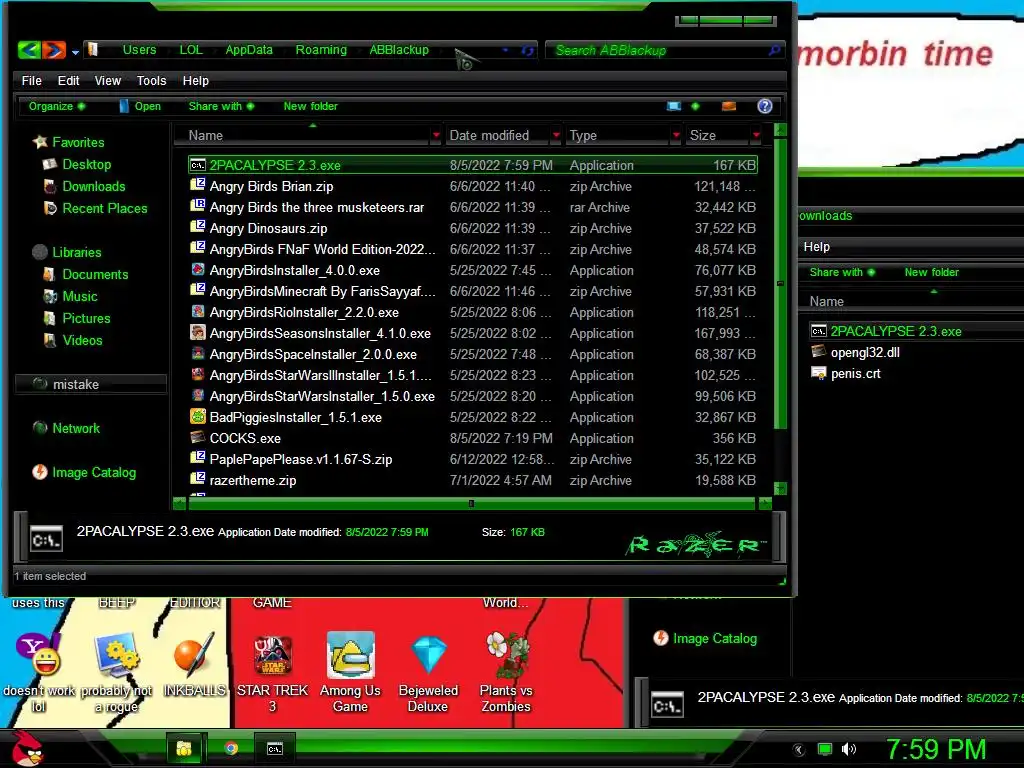Click the LOL breadcrumb in the address bar
Image resolution: width=1024 pixels, height=768 pixels.
tap(191, 50)
